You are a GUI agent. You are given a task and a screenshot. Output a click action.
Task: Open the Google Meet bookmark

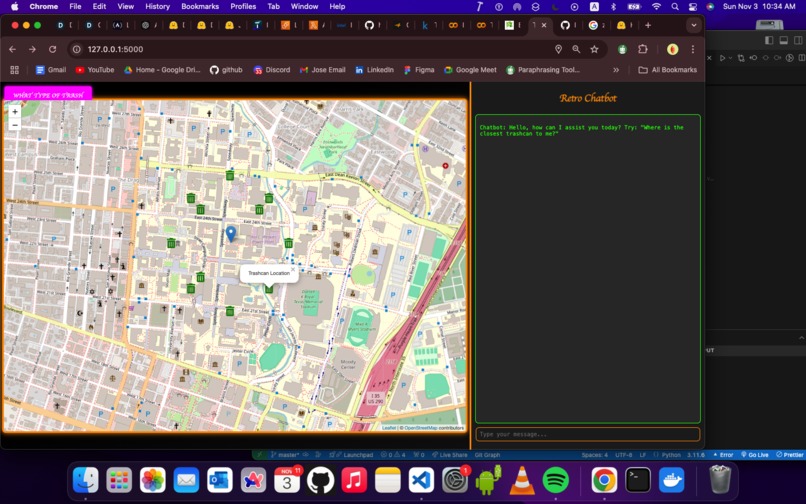470,70
